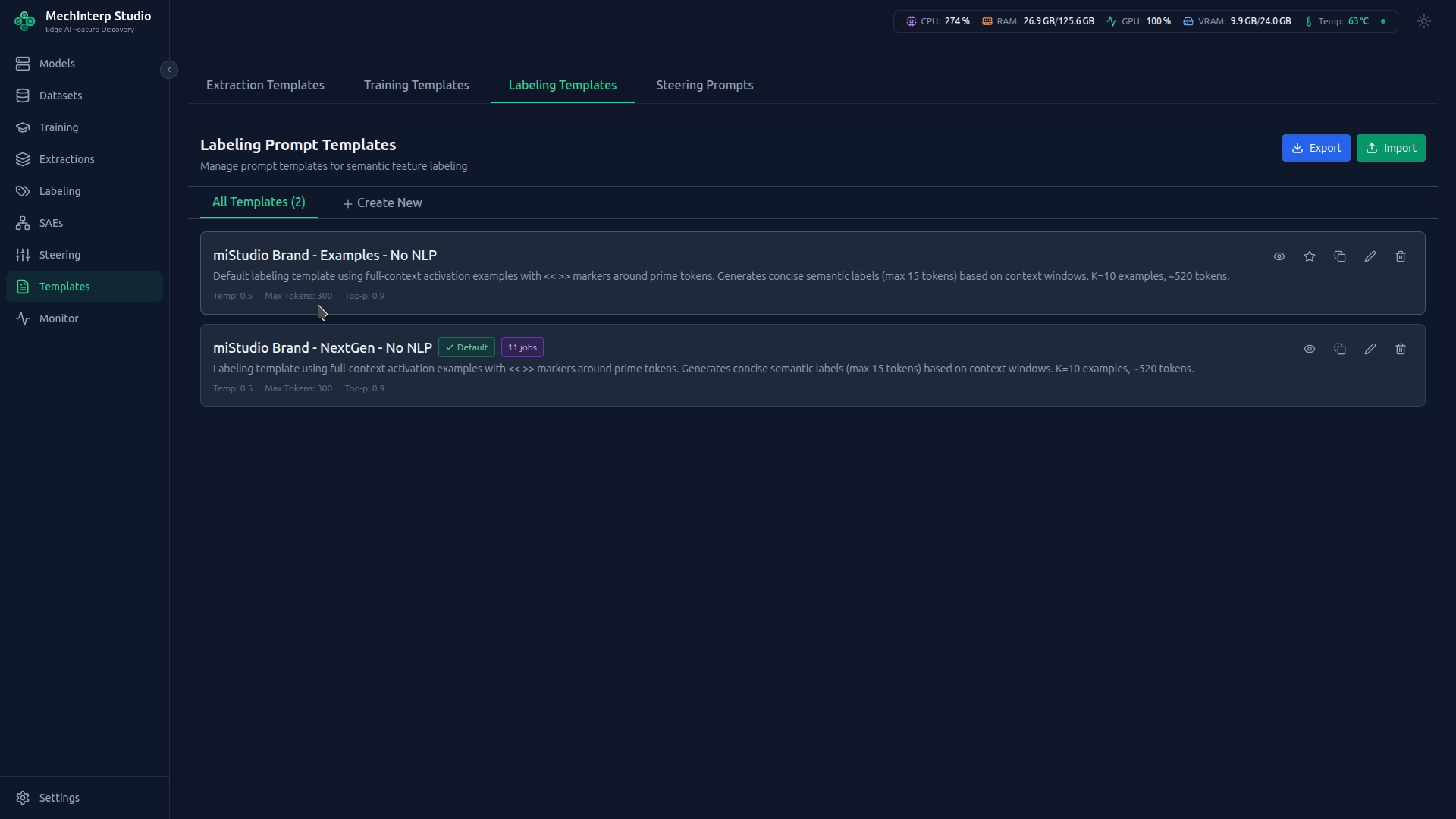1456x819 pixels.
Task: Edit the Examples - No NLP template
Action: coord(1370,256)
